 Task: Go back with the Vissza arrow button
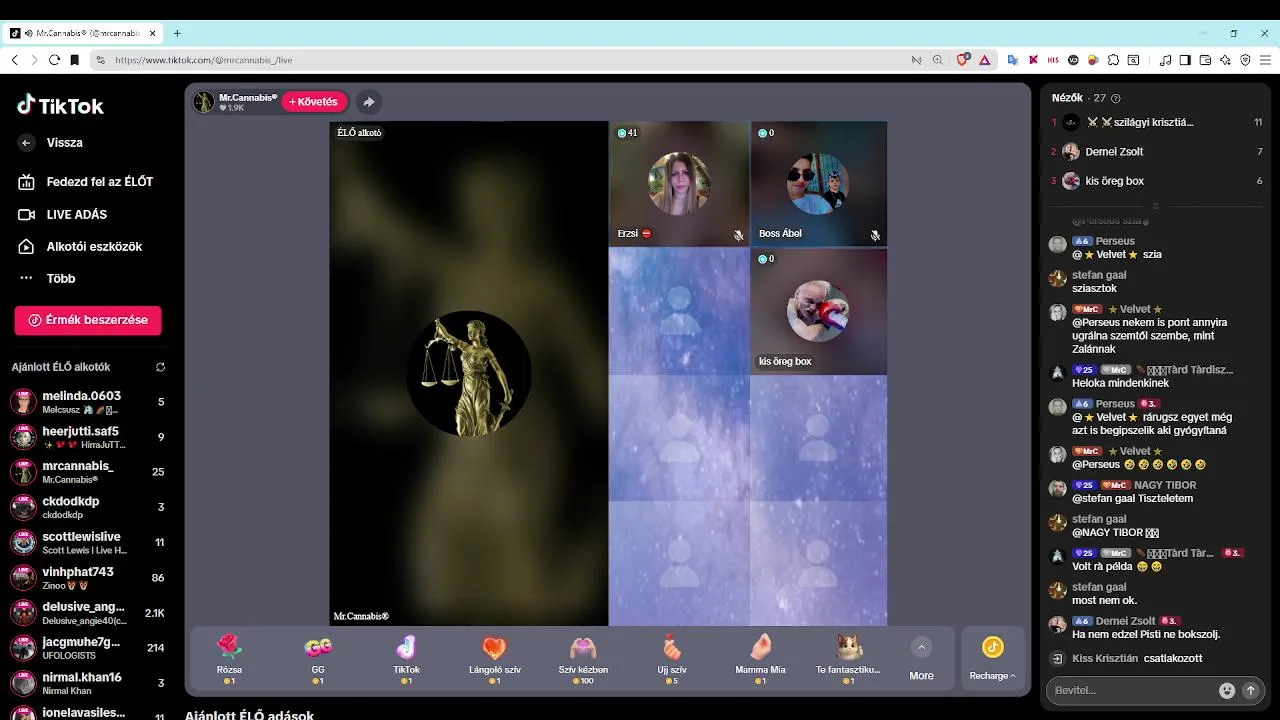point(27,143)
